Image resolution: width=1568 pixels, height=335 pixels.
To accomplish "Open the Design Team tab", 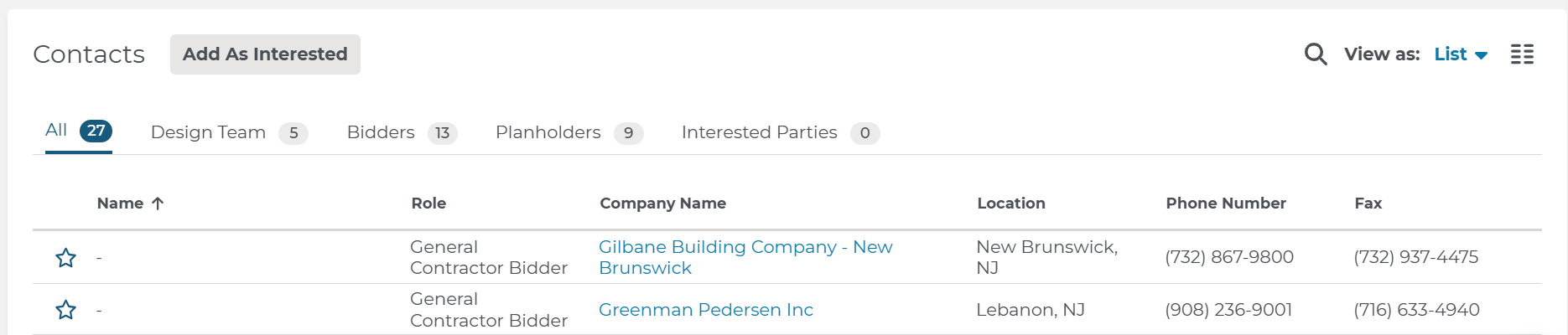I will [x=208, y=132].
